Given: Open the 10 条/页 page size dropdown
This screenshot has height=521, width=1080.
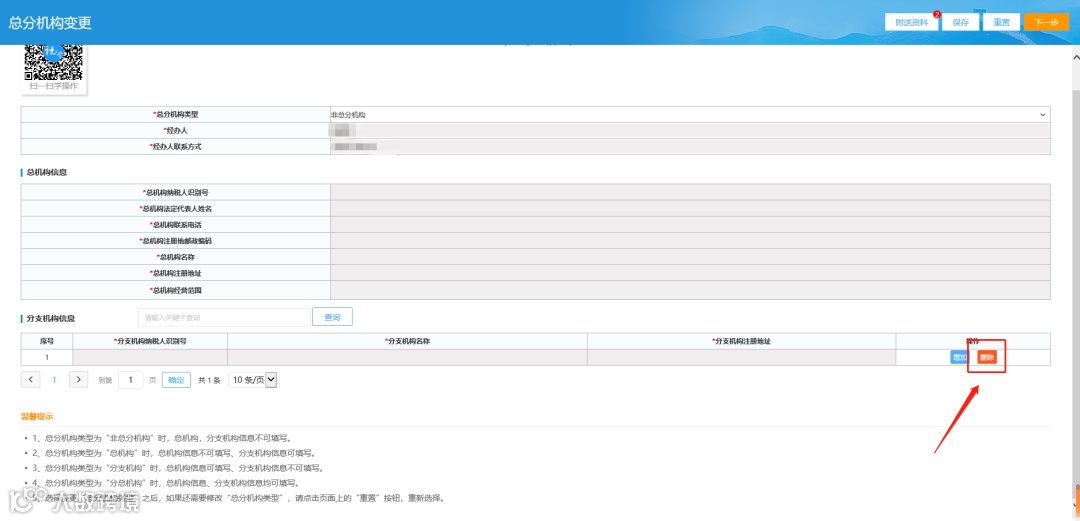Looking at the screenshot, I should point(253,380).
